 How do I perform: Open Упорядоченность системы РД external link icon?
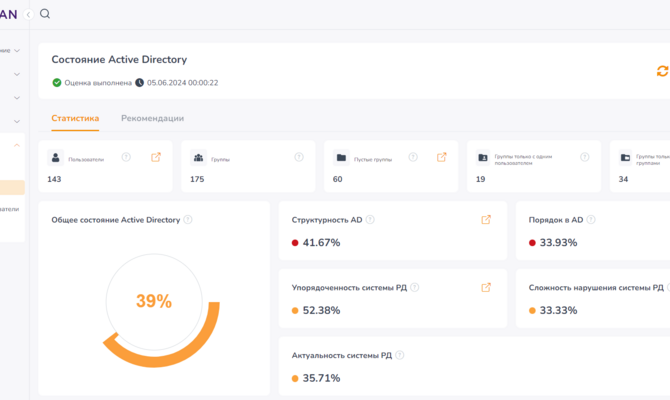tap(486, 288)
